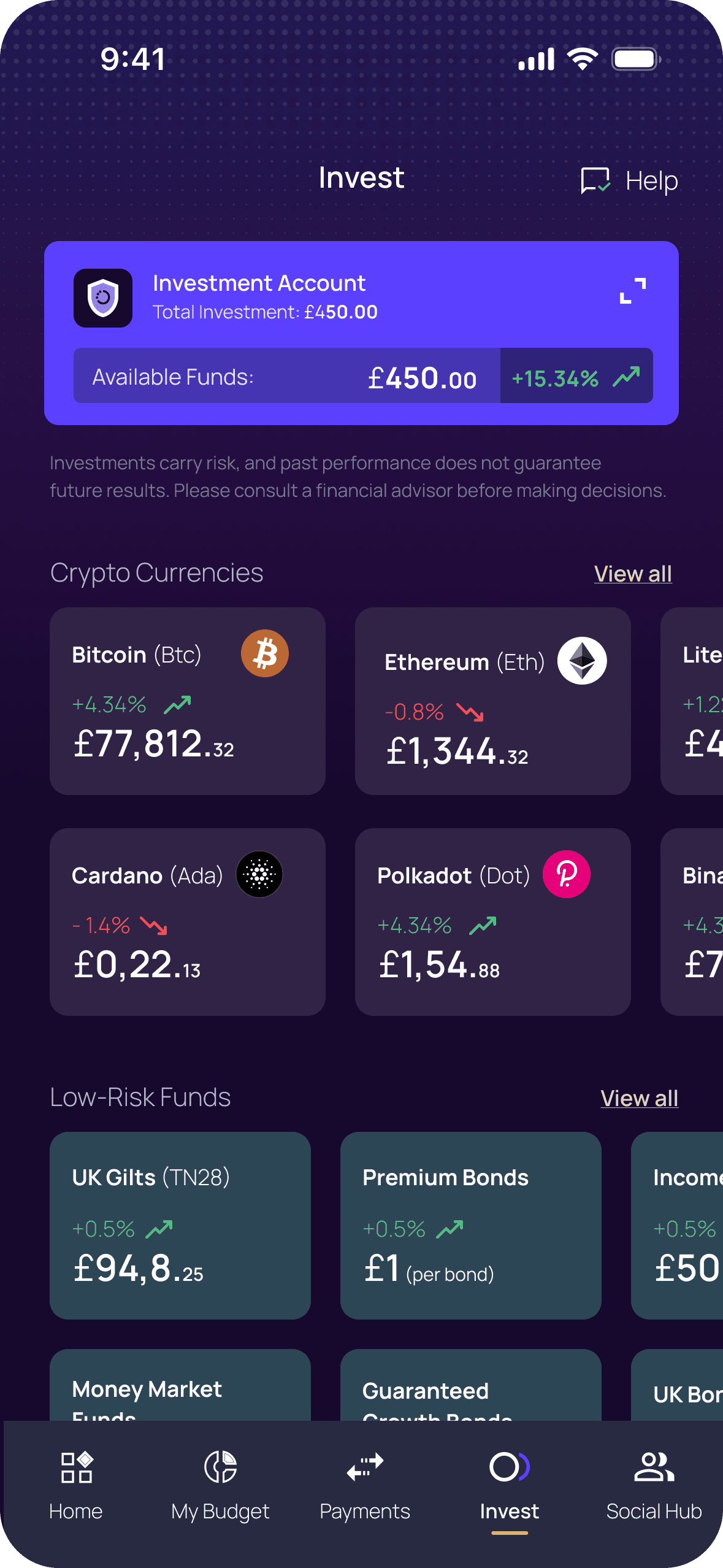Screen dimensions: 723x1568
Task: Tap the +15.34% growth indicator
Action: point(576,376)
